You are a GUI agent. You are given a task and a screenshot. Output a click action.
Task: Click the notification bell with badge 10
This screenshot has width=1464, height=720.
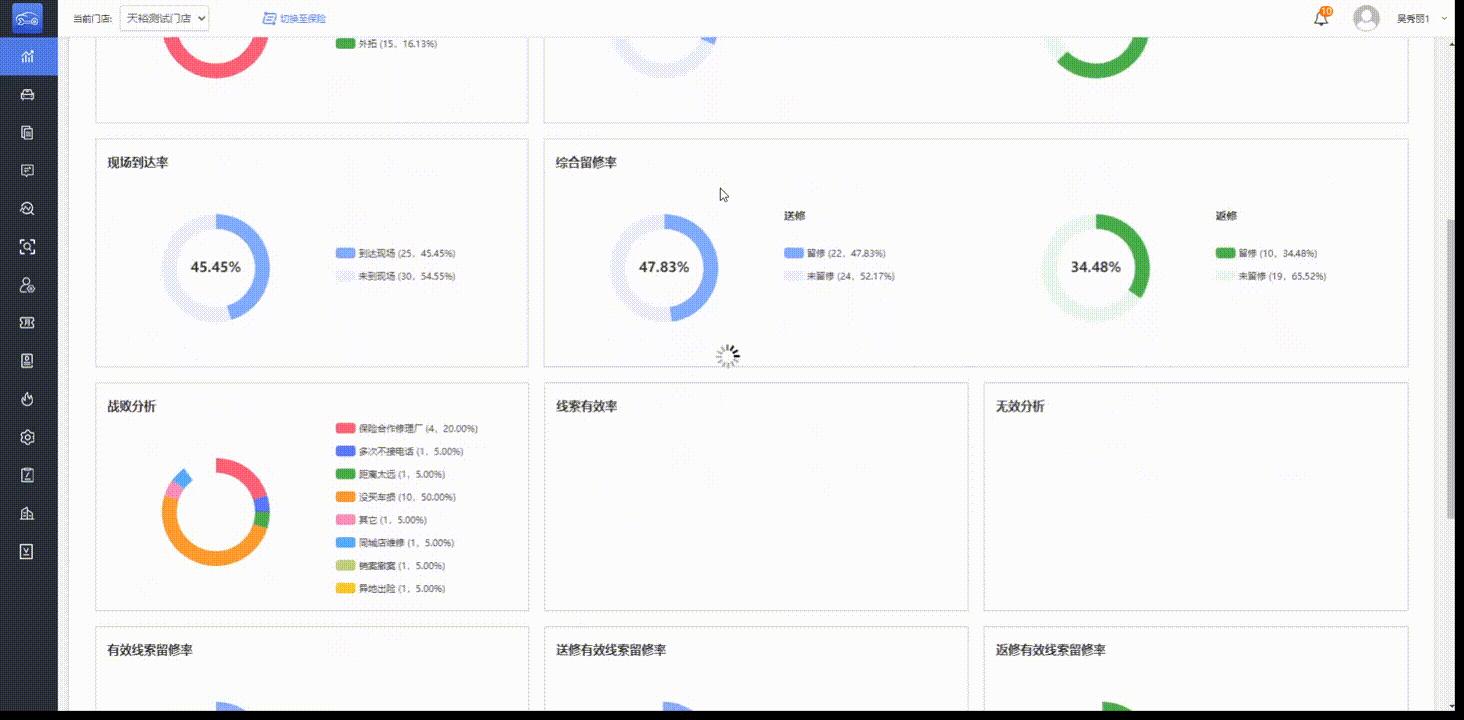coord(1319,17)
